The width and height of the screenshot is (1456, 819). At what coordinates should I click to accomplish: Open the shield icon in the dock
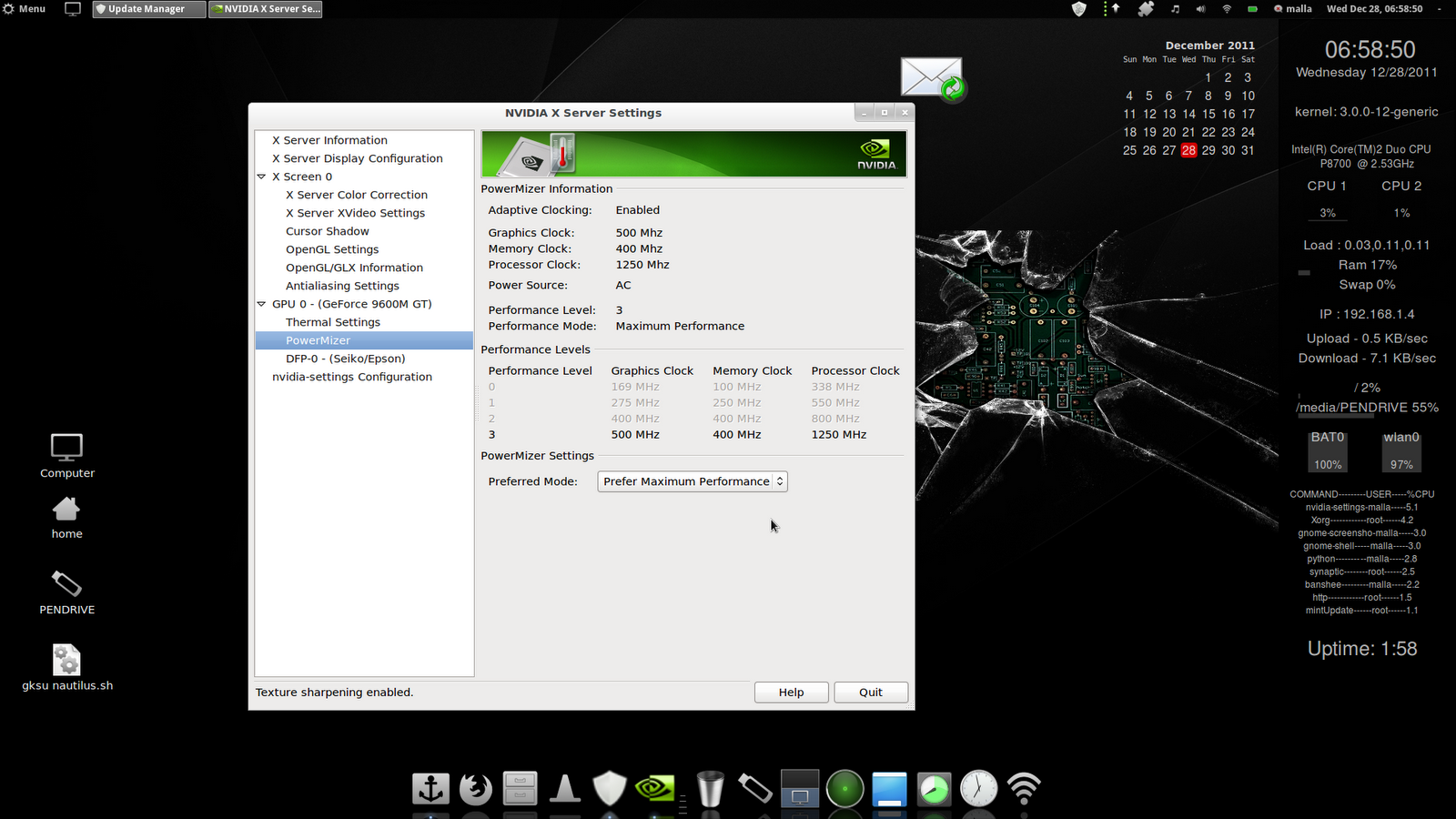[x=610, y=788]
